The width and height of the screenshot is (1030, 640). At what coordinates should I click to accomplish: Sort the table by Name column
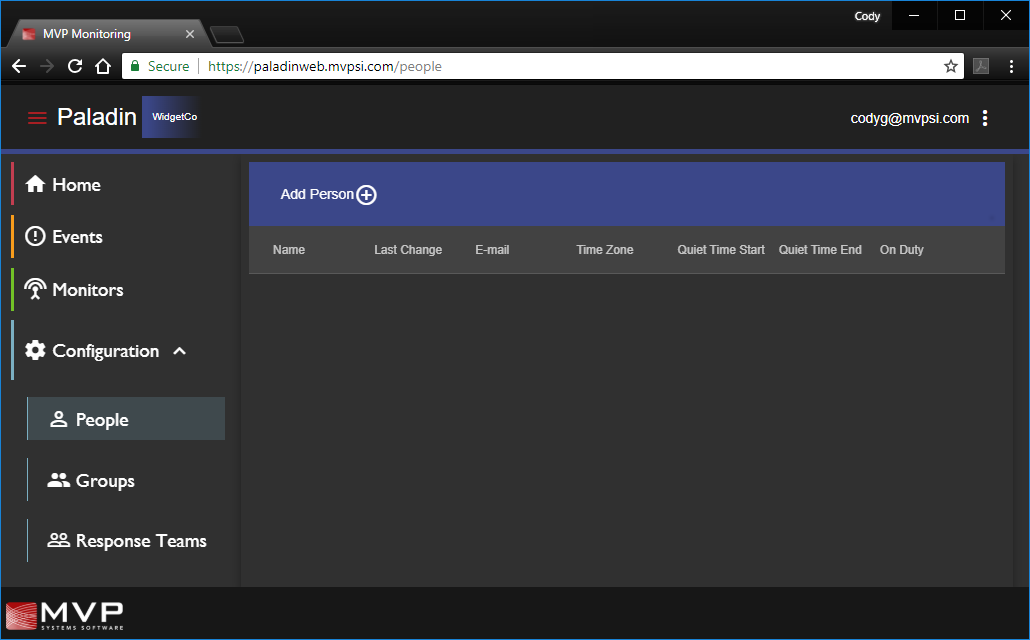point(289,250)
